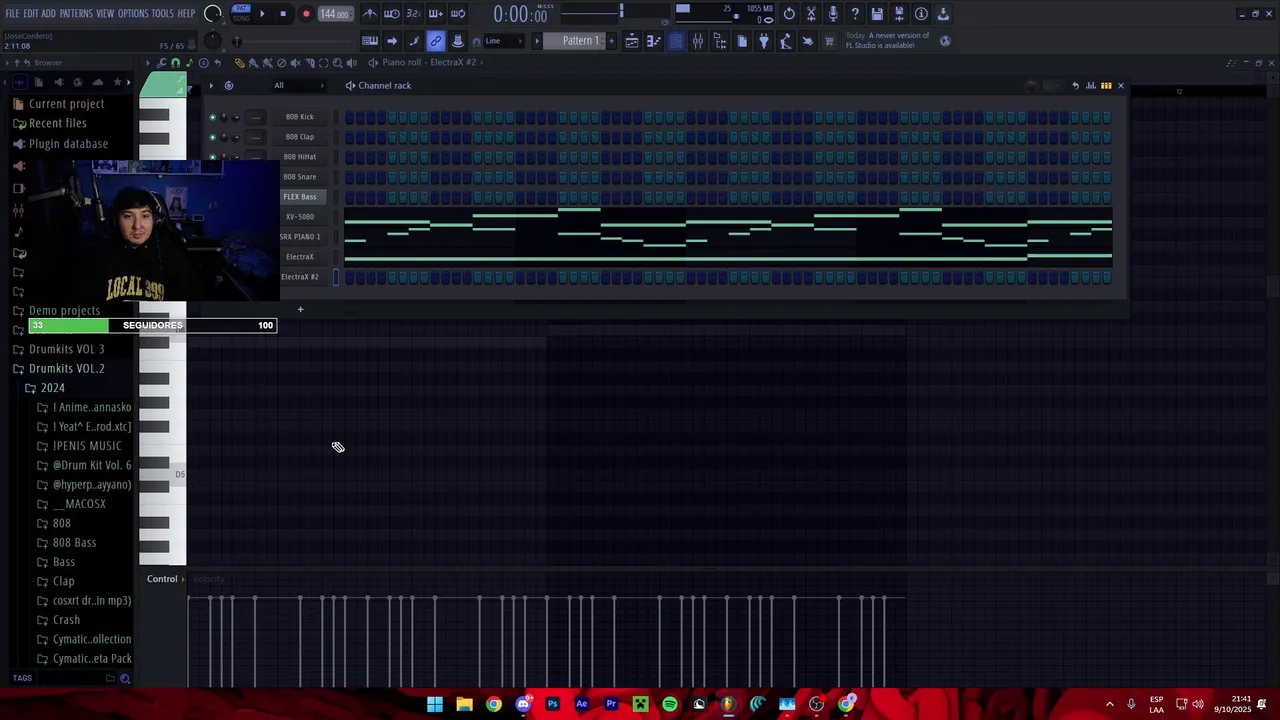
Task: Open the playlist view icon
Action: (632, 41)
